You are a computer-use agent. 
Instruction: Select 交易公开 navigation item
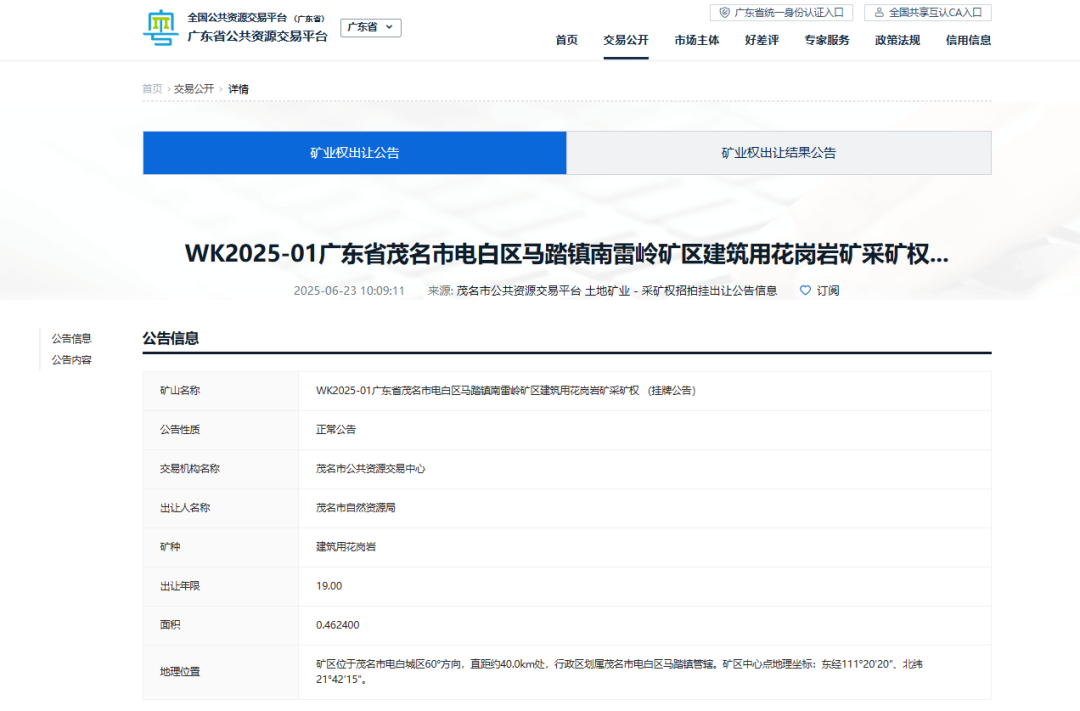tap(625, 40)
